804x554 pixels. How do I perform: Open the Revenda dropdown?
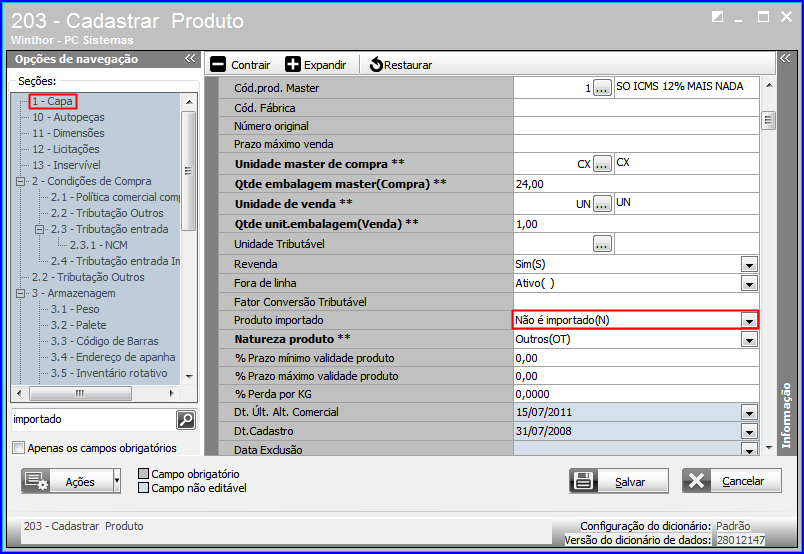click(749, 265)
